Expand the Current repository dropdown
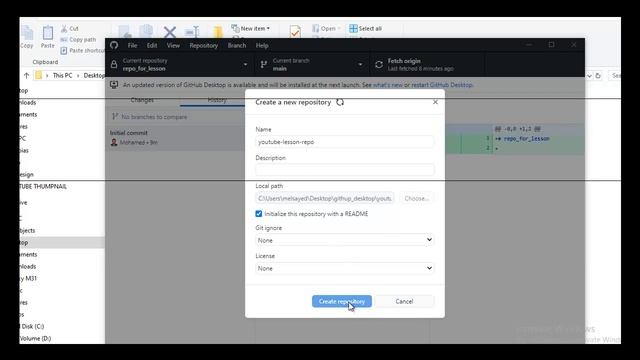Viewport: 640px width, 360px height. tap(180, 64)
